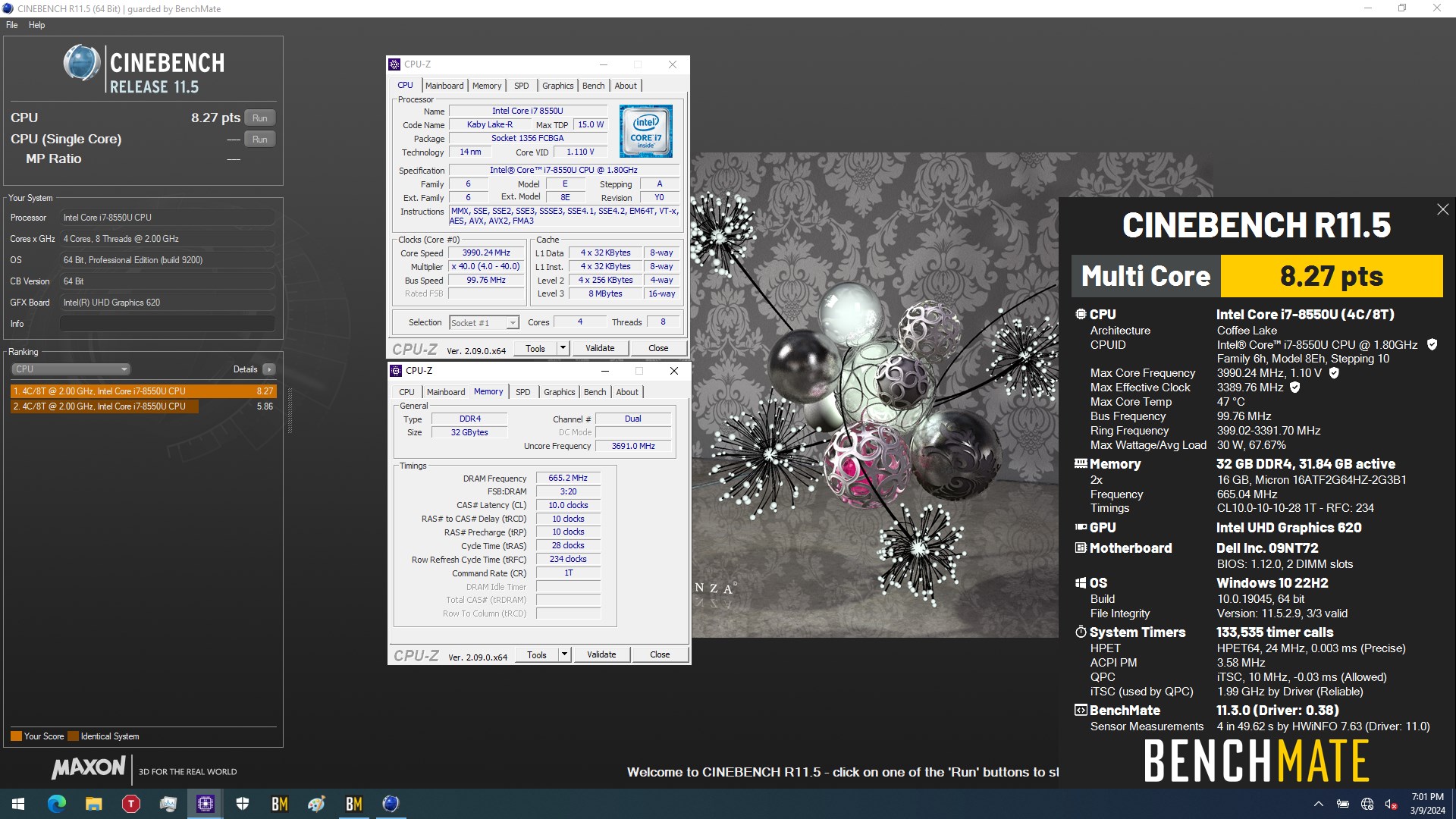The width and height of the screenshot is (1456, 819).
Task: Open the Details arrow in Ranking
Action: [x=269, y=369]
